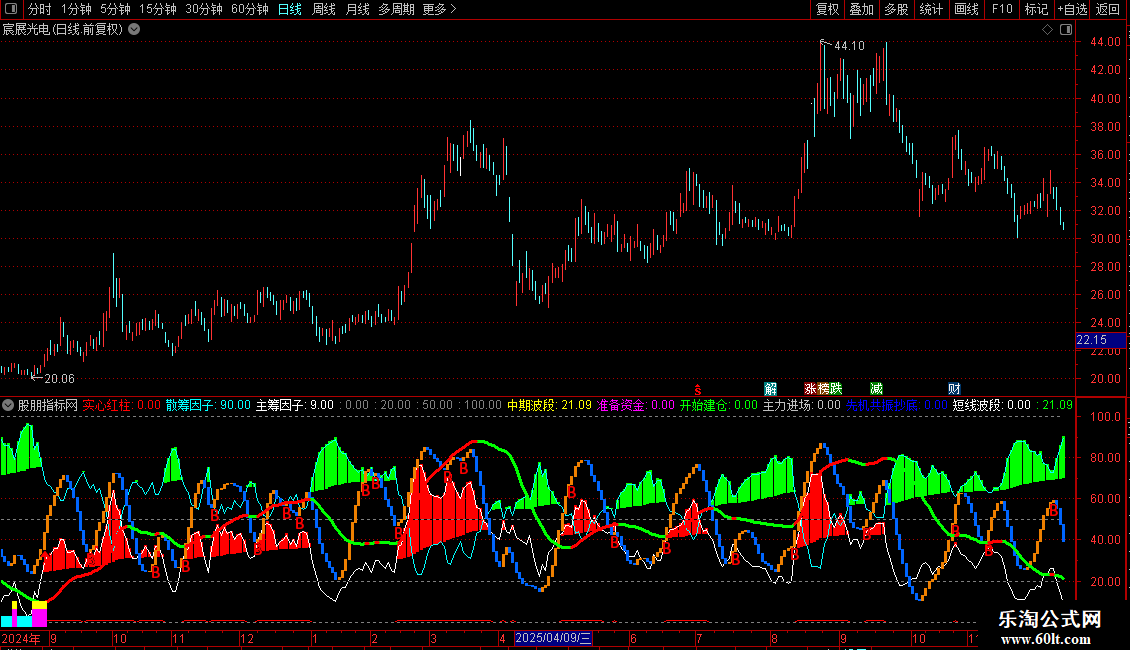Click the 20.06 low price label
The width and height of the screenshot is (1130, 650).
click(59, 379)
